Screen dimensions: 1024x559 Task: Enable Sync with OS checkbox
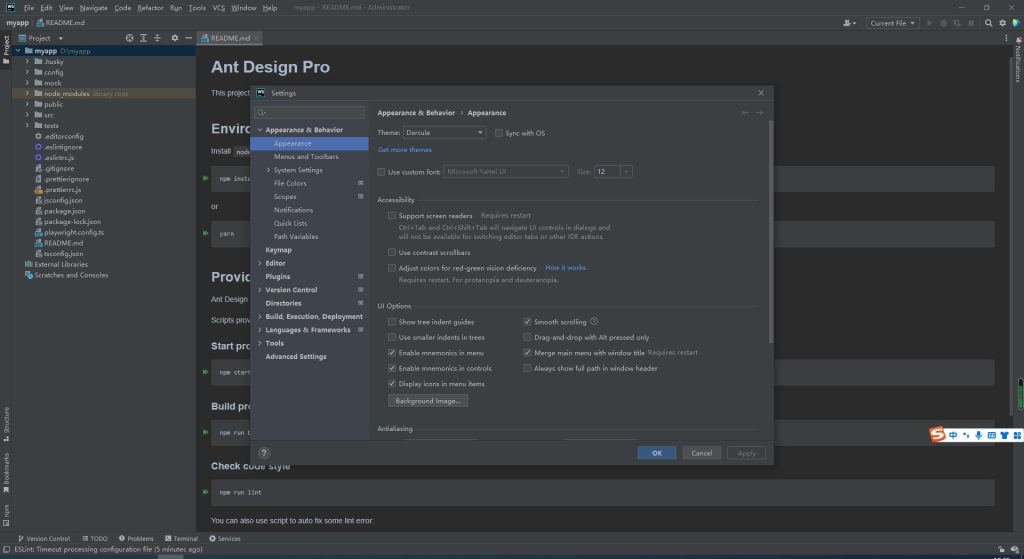coord(499,133)
